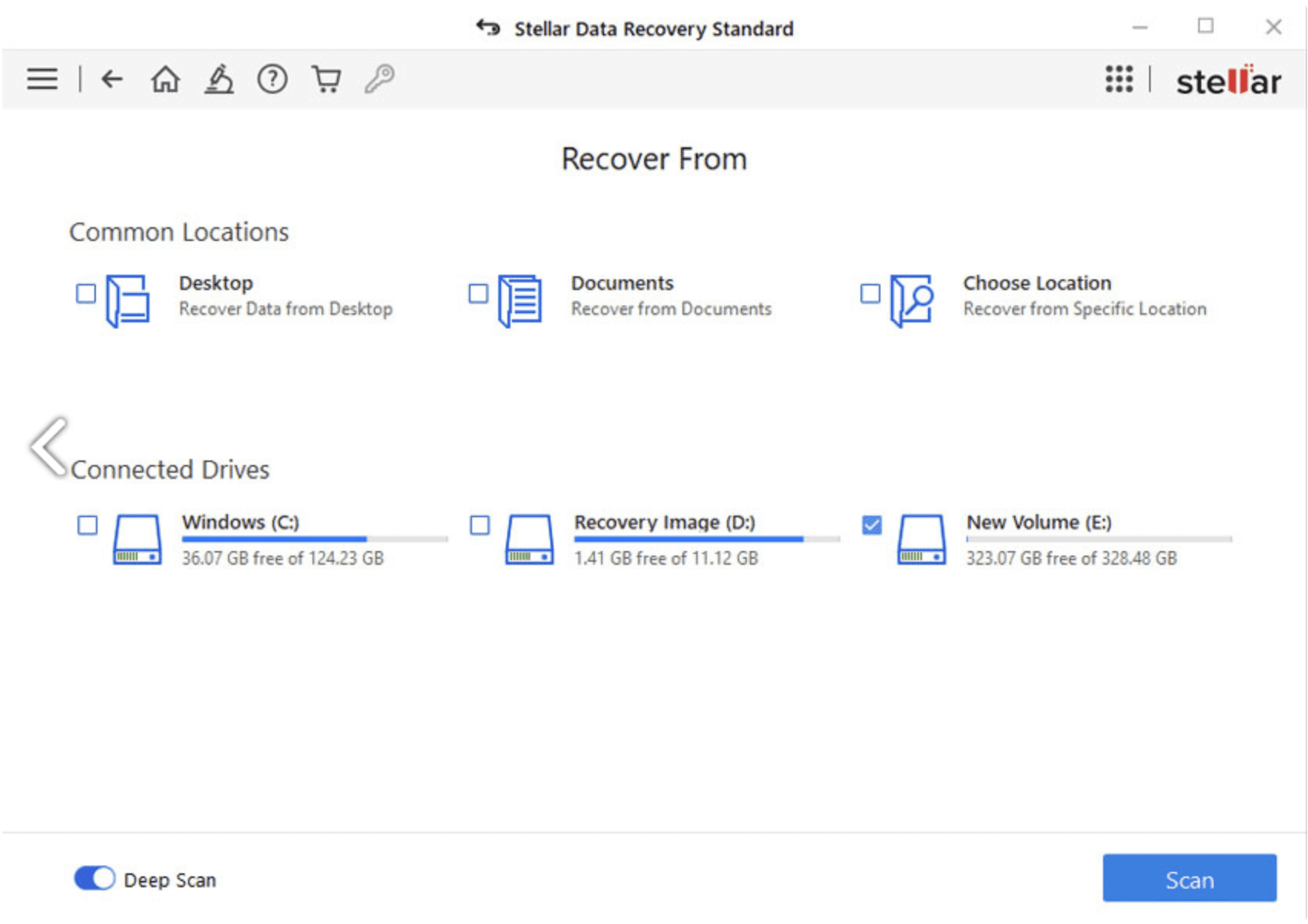This screenshot has width=1308, height=924.
Task: Open the apps grid icon near Stellar logo
Action: tap(1119, 78)
